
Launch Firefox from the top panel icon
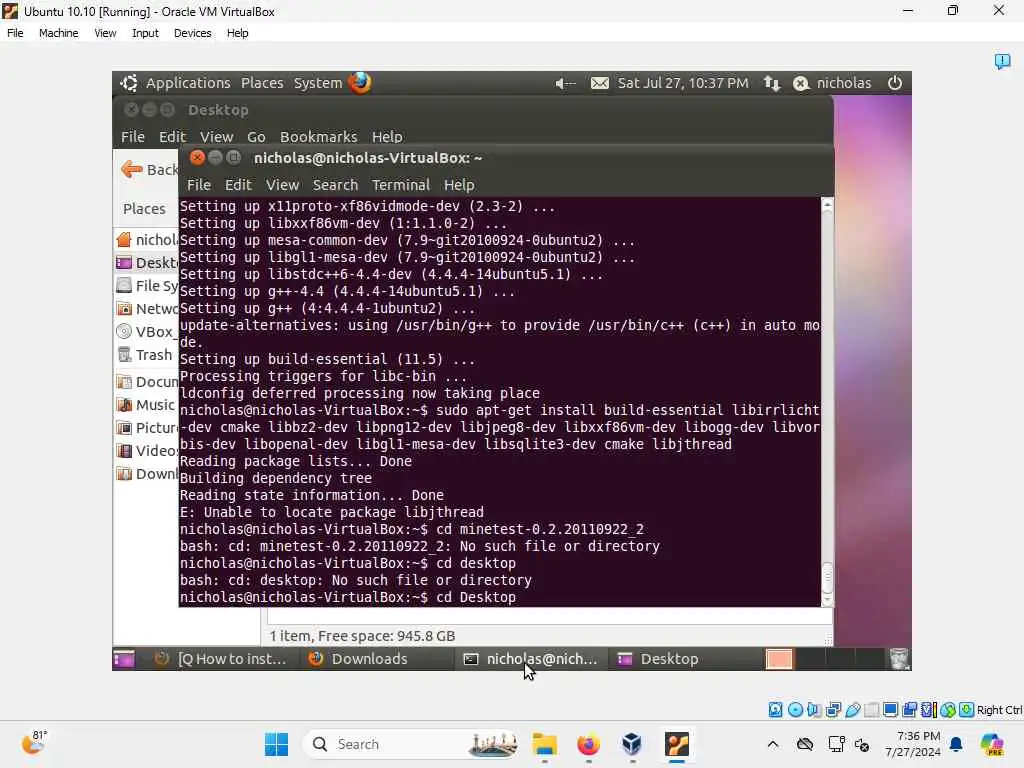[x=360, y=83]
